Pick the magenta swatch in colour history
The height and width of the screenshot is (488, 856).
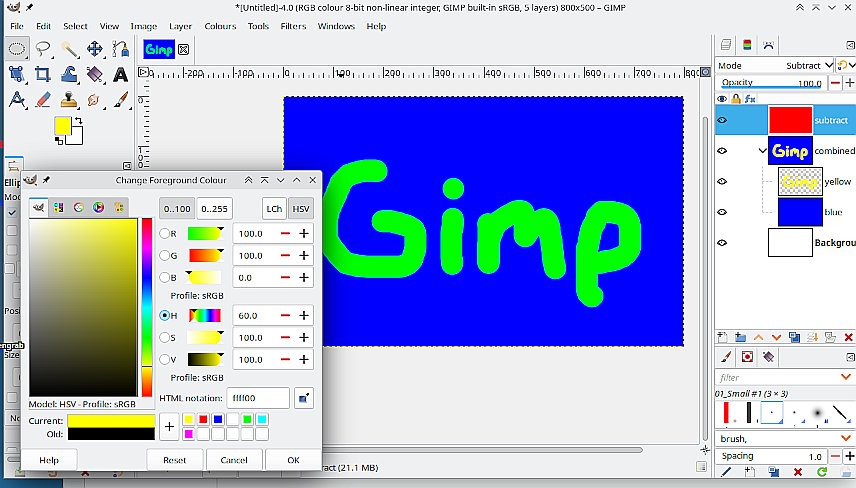[188, 434]
